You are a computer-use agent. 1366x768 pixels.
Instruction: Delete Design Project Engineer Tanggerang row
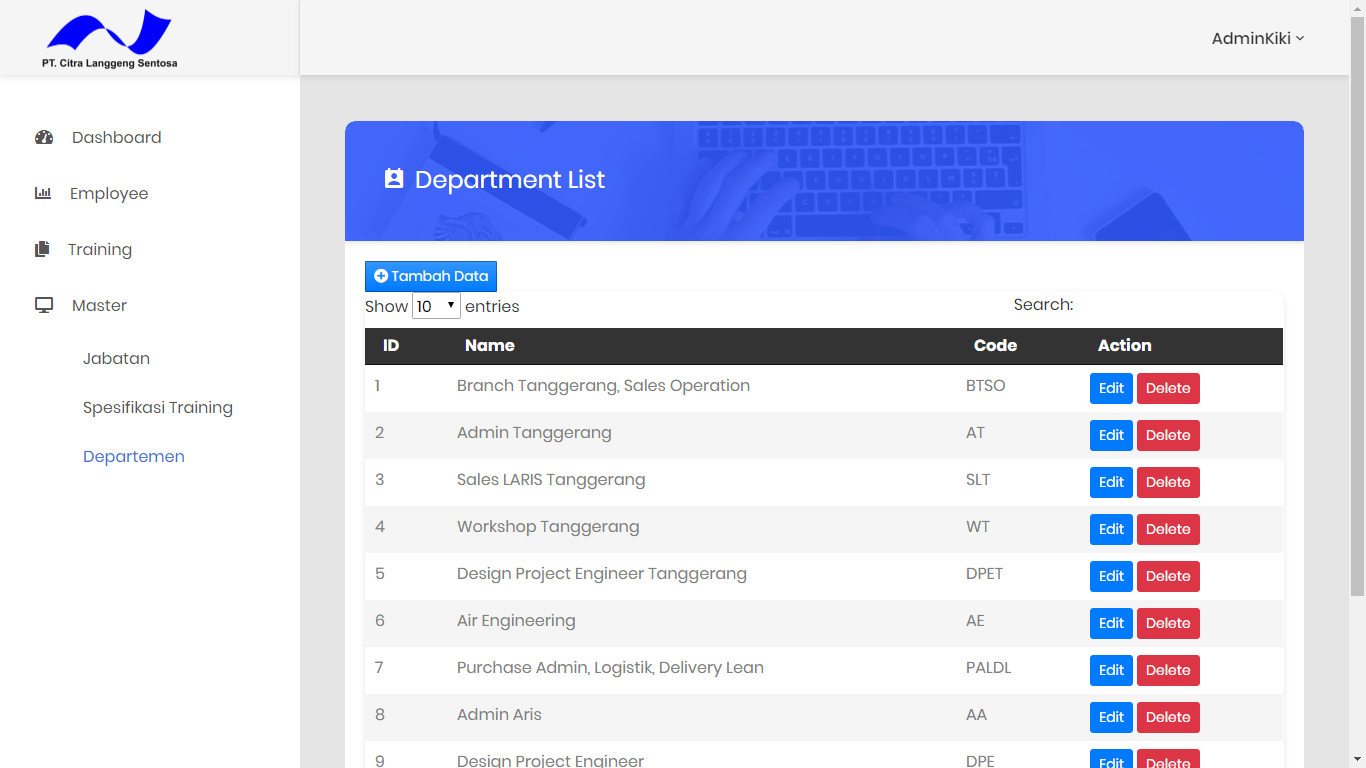(1168, 577)
